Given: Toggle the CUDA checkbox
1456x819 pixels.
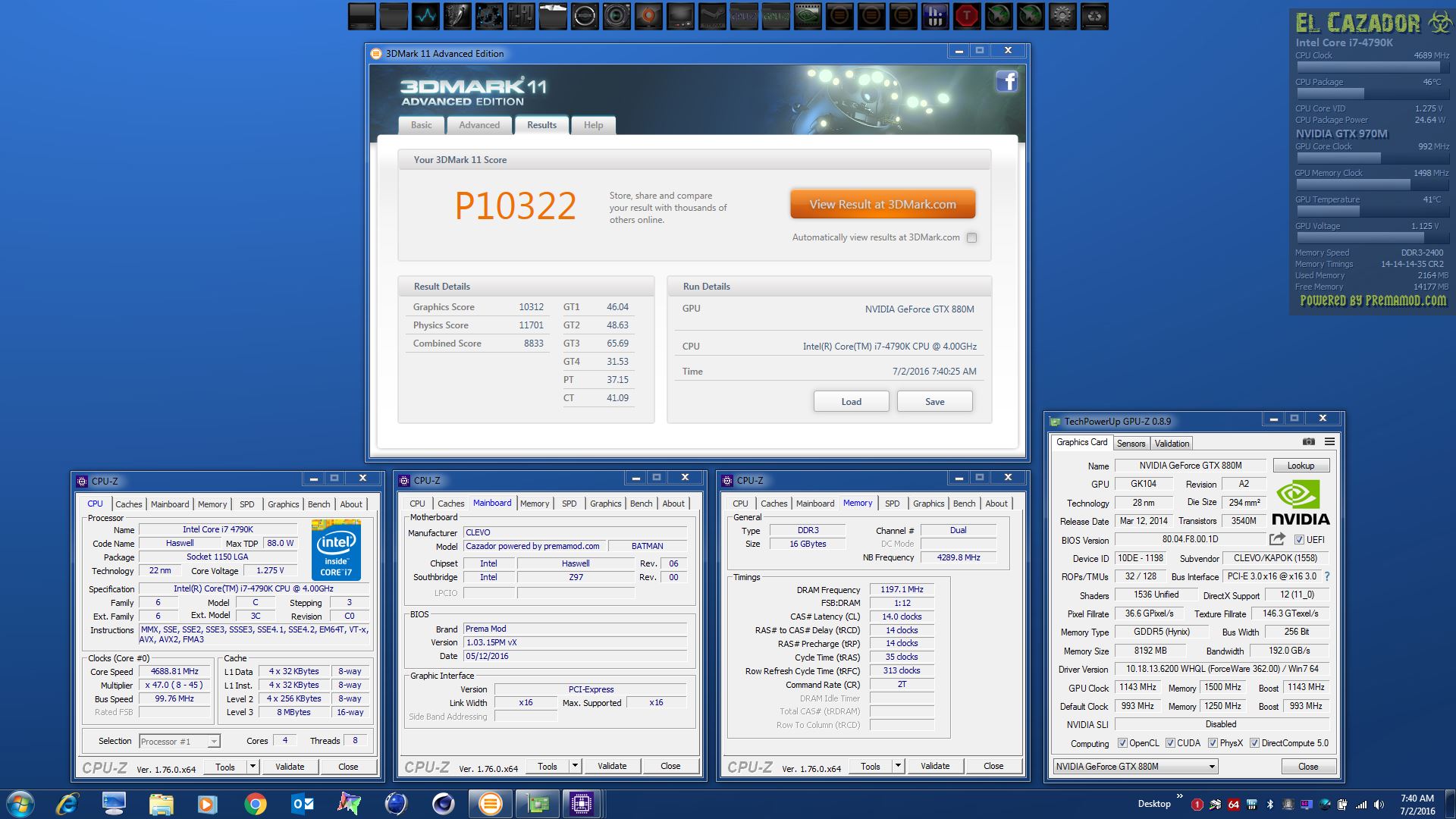Looking at the screenshot, I should click(1170, 743).
